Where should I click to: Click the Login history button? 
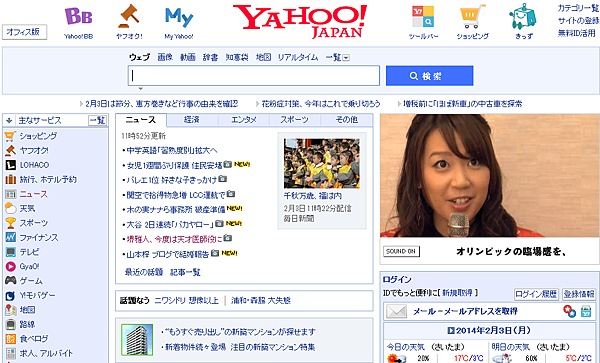coord(536,294)
